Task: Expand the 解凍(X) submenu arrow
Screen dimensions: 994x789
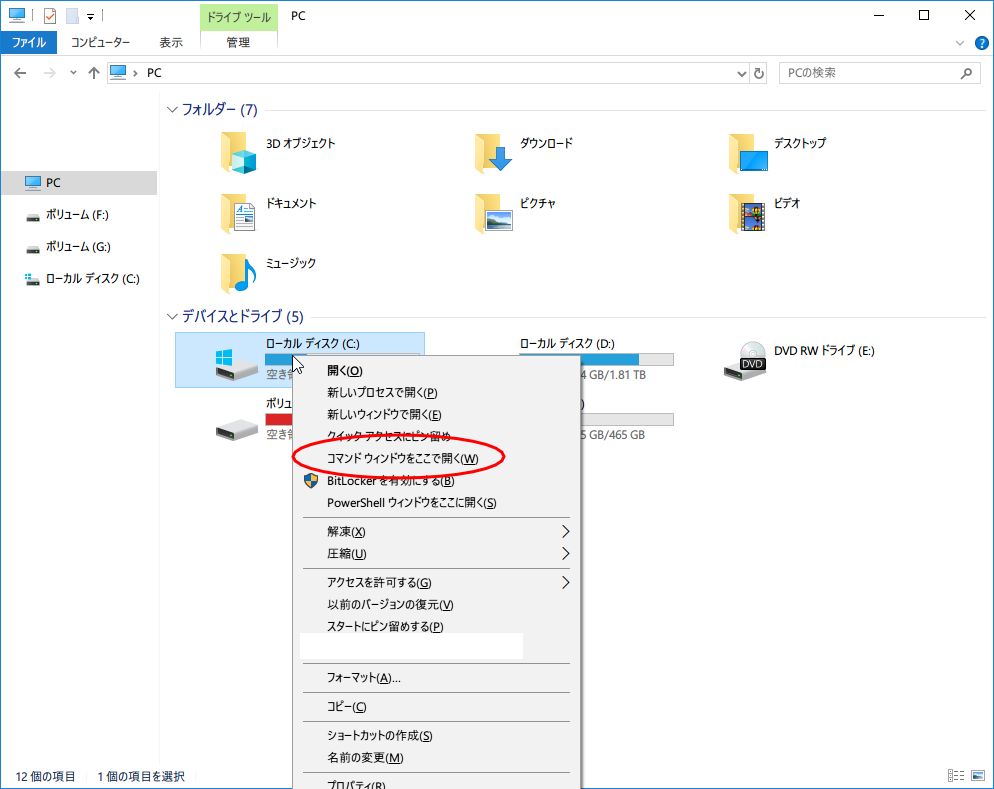Action: pos(564,531)
